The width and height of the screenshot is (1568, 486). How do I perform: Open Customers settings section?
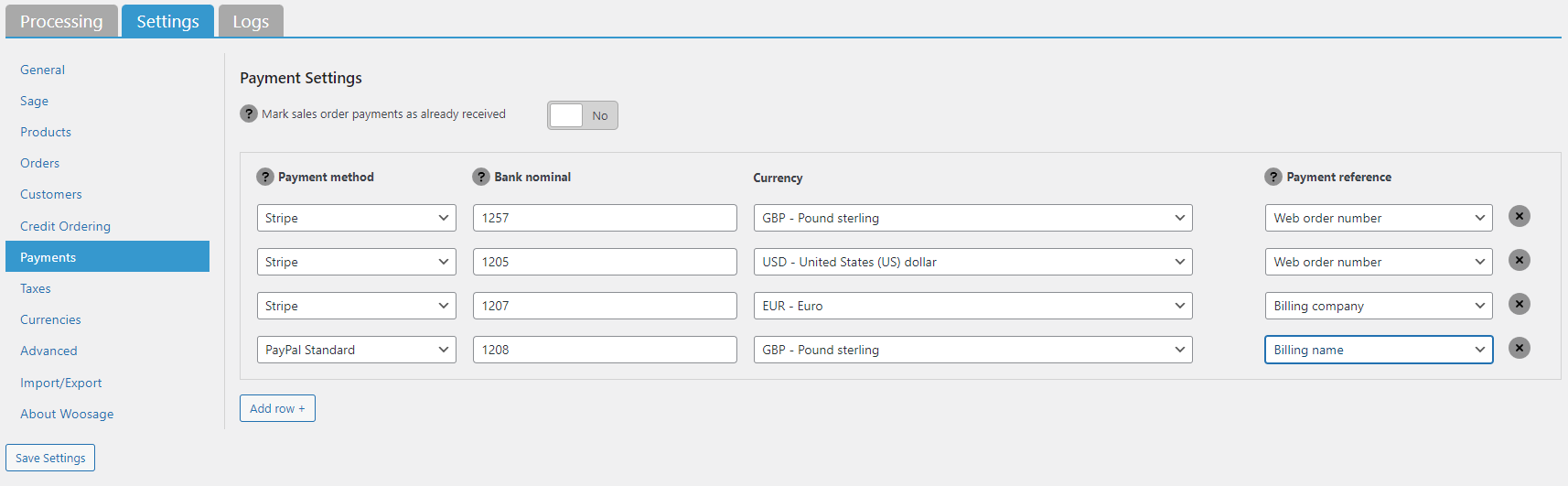[107, 194]
